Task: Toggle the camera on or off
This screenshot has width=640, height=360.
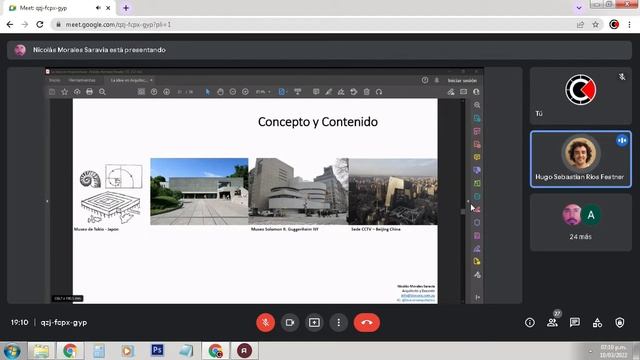Action: click(x=290, y=322)
